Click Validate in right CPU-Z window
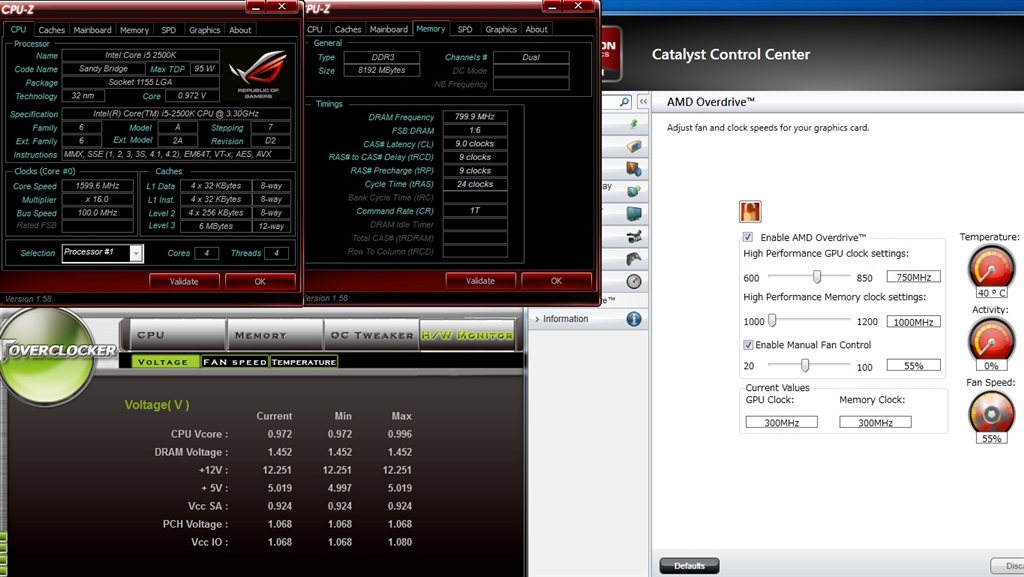Image resolution: width=1024 pixels, height=577 pixels. tap(481, 281)
